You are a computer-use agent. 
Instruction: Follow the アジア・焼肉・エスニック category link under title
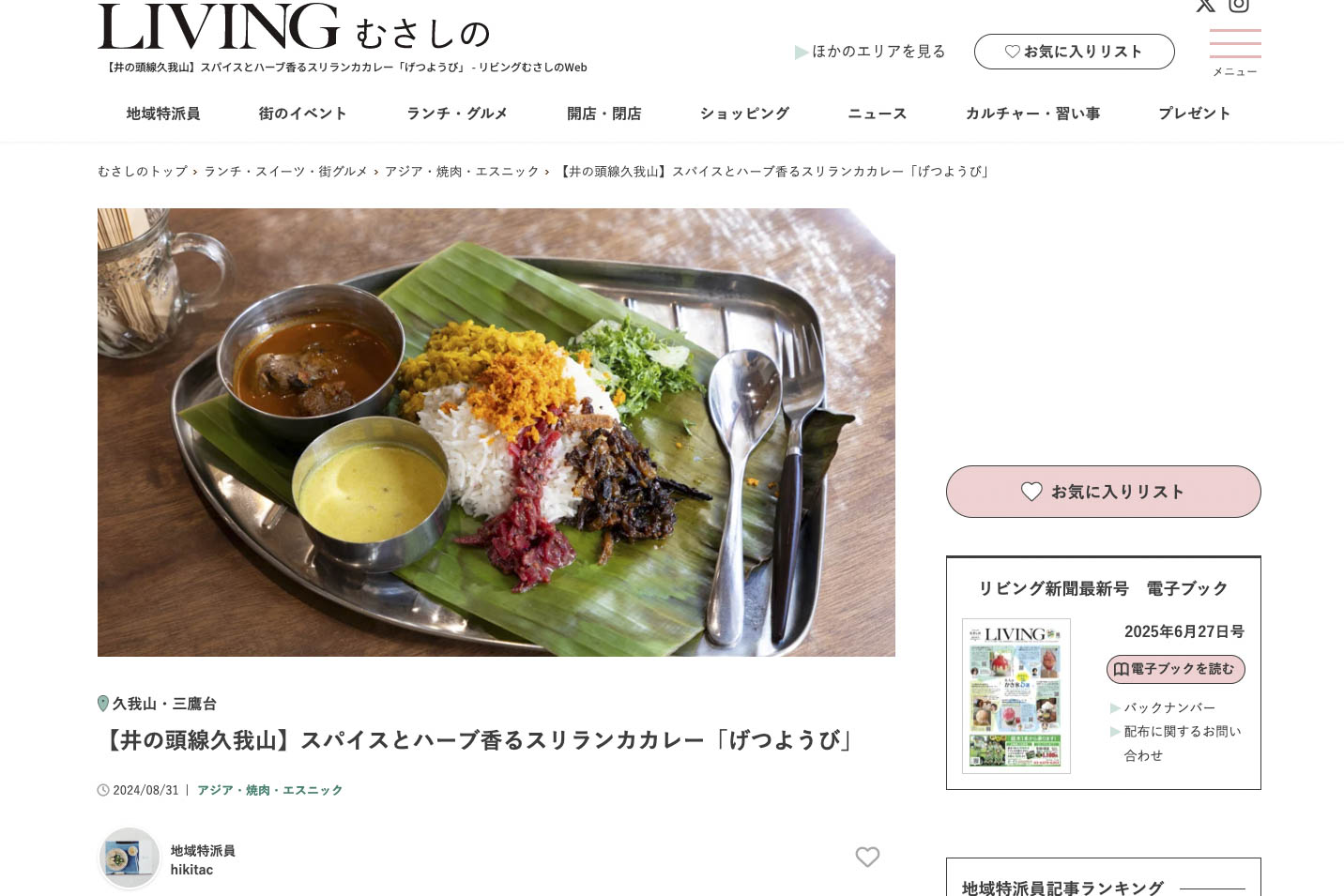point(270,790)
